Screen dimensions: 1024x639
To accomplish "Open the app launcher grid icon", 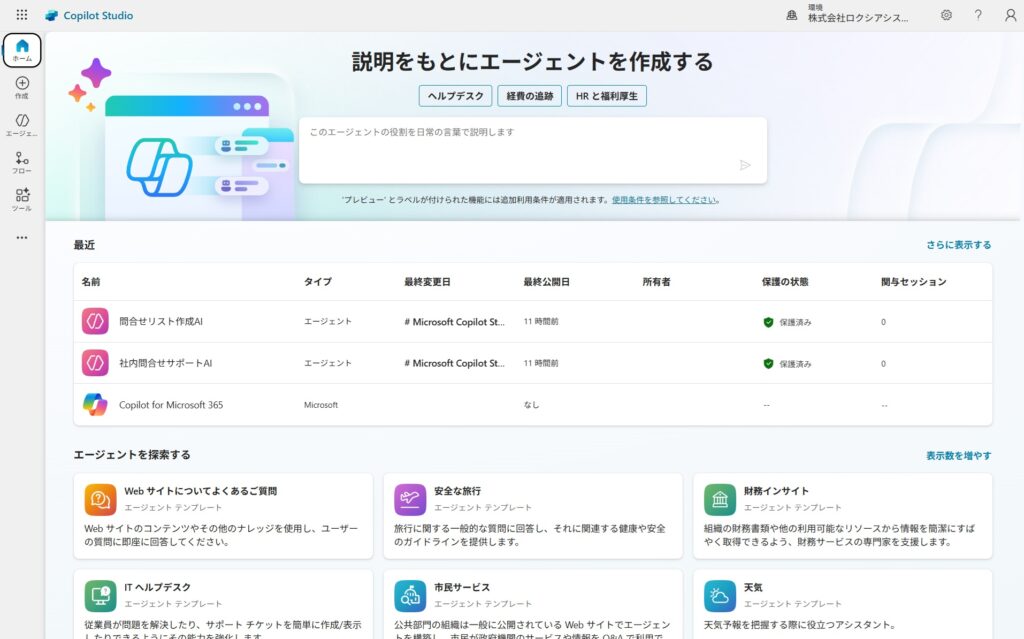I will coord(22,14).
